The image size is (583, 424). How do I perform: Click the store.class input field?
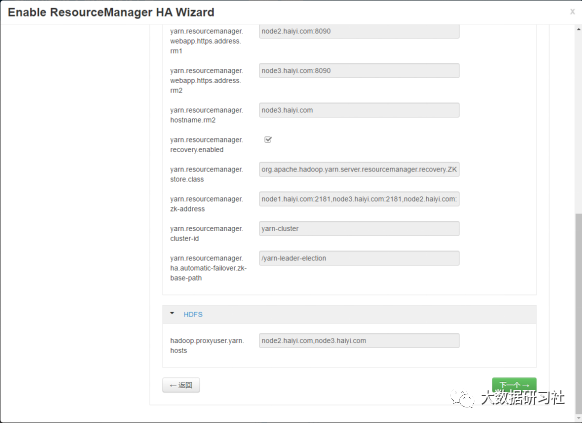tap(359, 169)
